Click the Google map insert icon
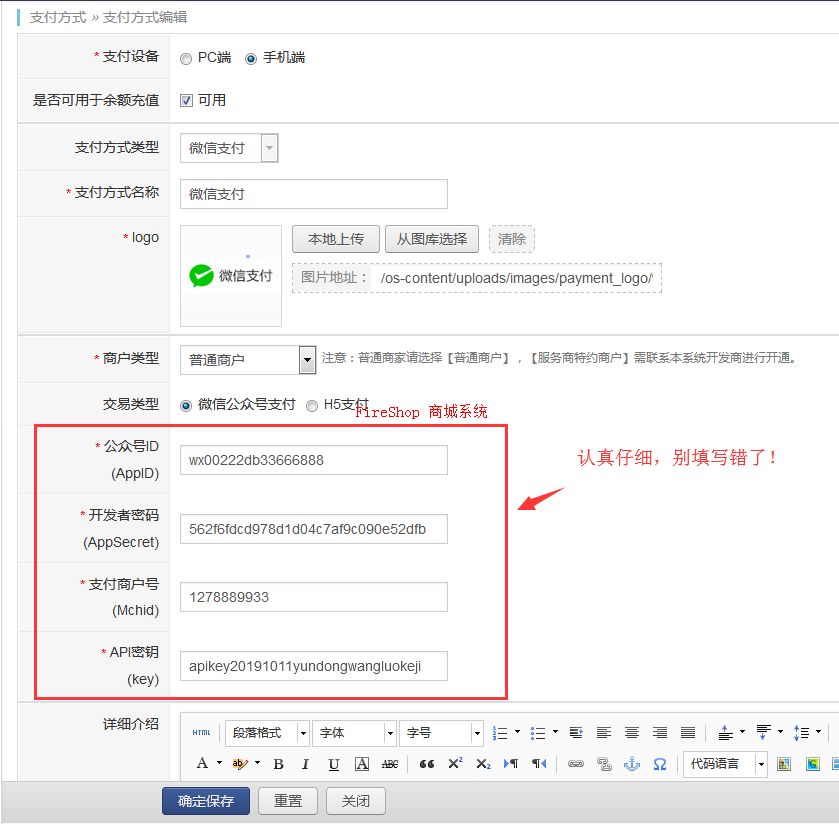 812,764
